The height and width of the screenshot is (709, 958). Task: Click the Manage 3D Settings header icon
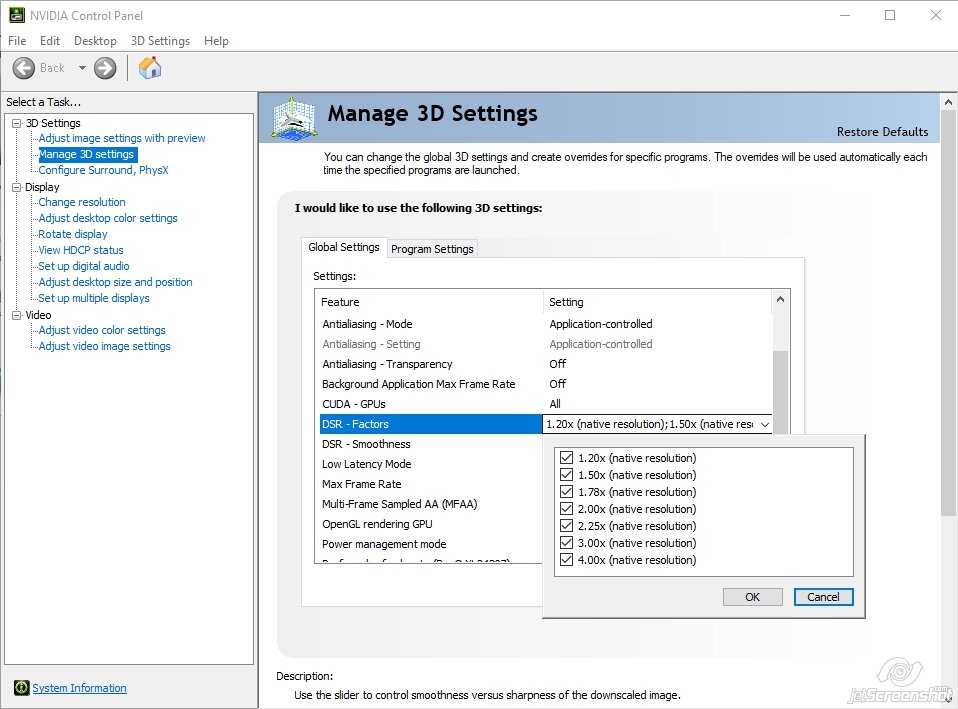point(294,117)
